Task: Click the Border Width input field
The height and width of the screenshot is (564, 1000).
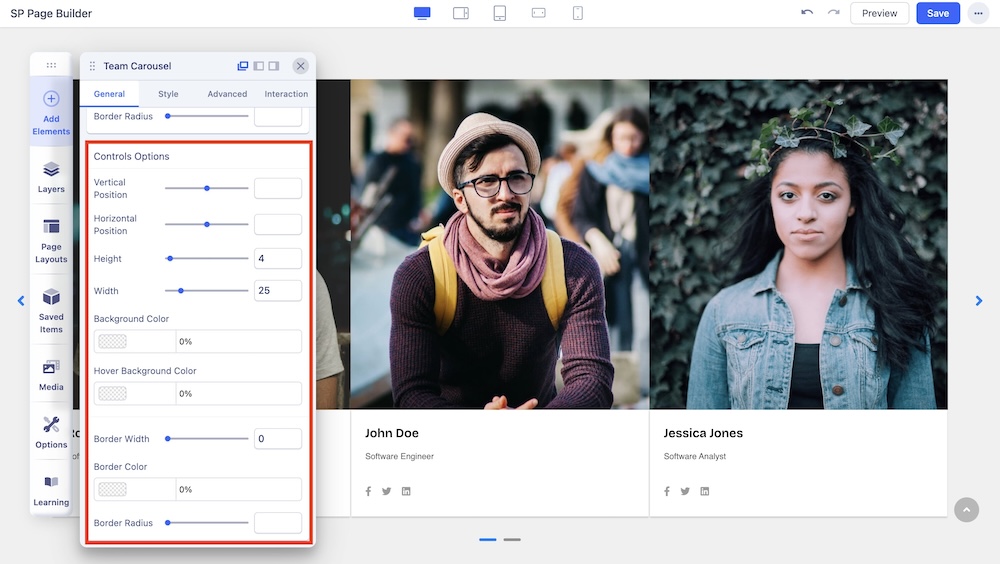Action: (x=277, y=439)
